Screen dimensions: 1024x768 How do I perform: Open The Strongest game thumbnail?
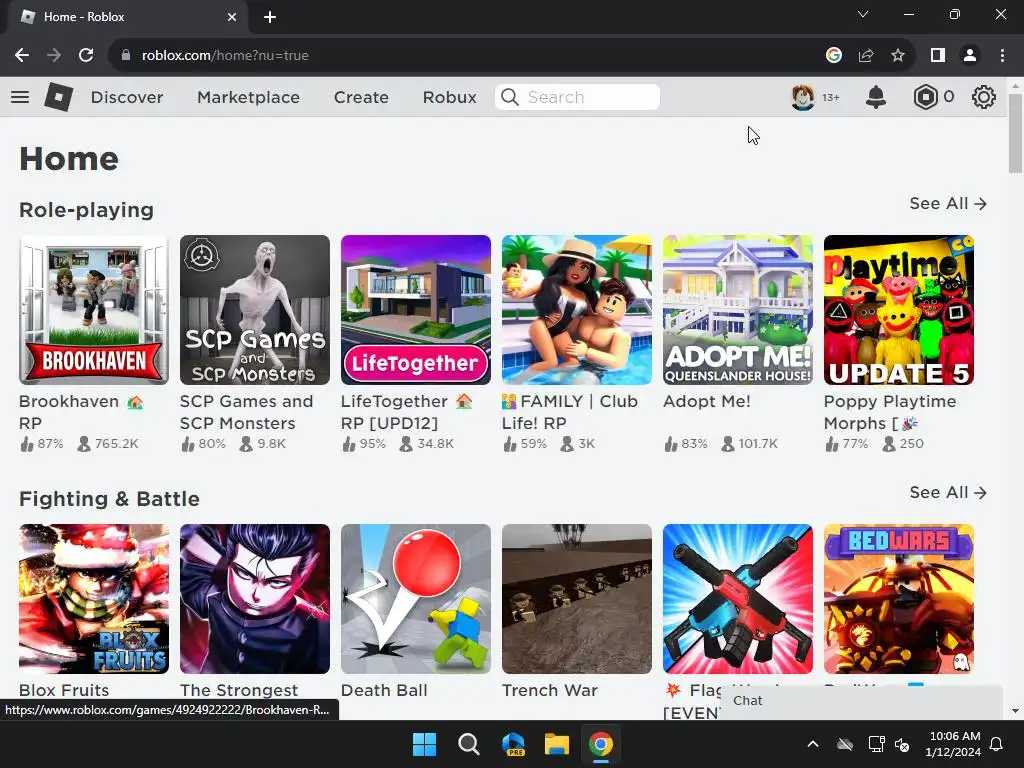[255, 599]
